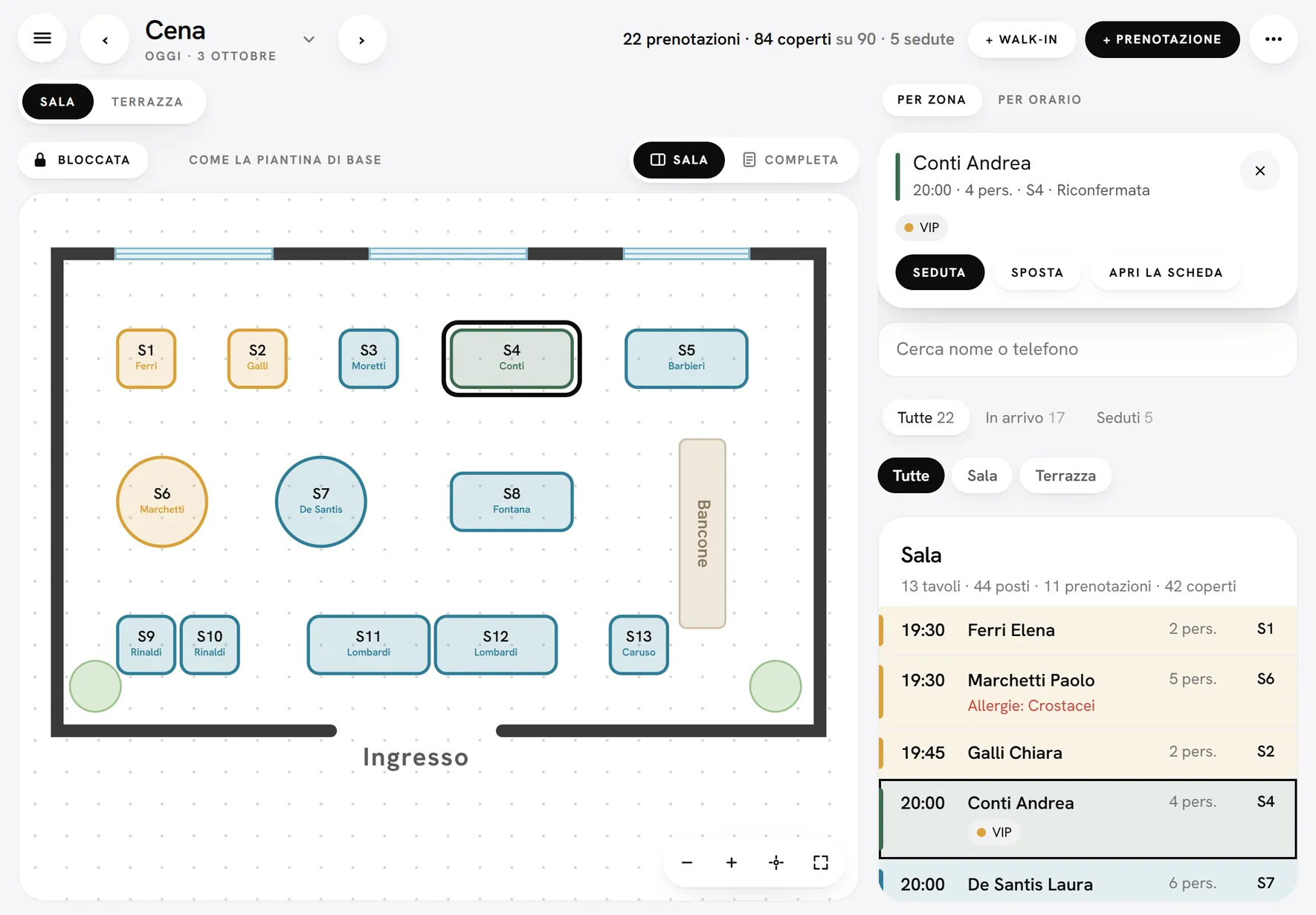Zoom in the floor plan
The height and width of the screenshot is (915, 1316).
click(x=732, y=862)
